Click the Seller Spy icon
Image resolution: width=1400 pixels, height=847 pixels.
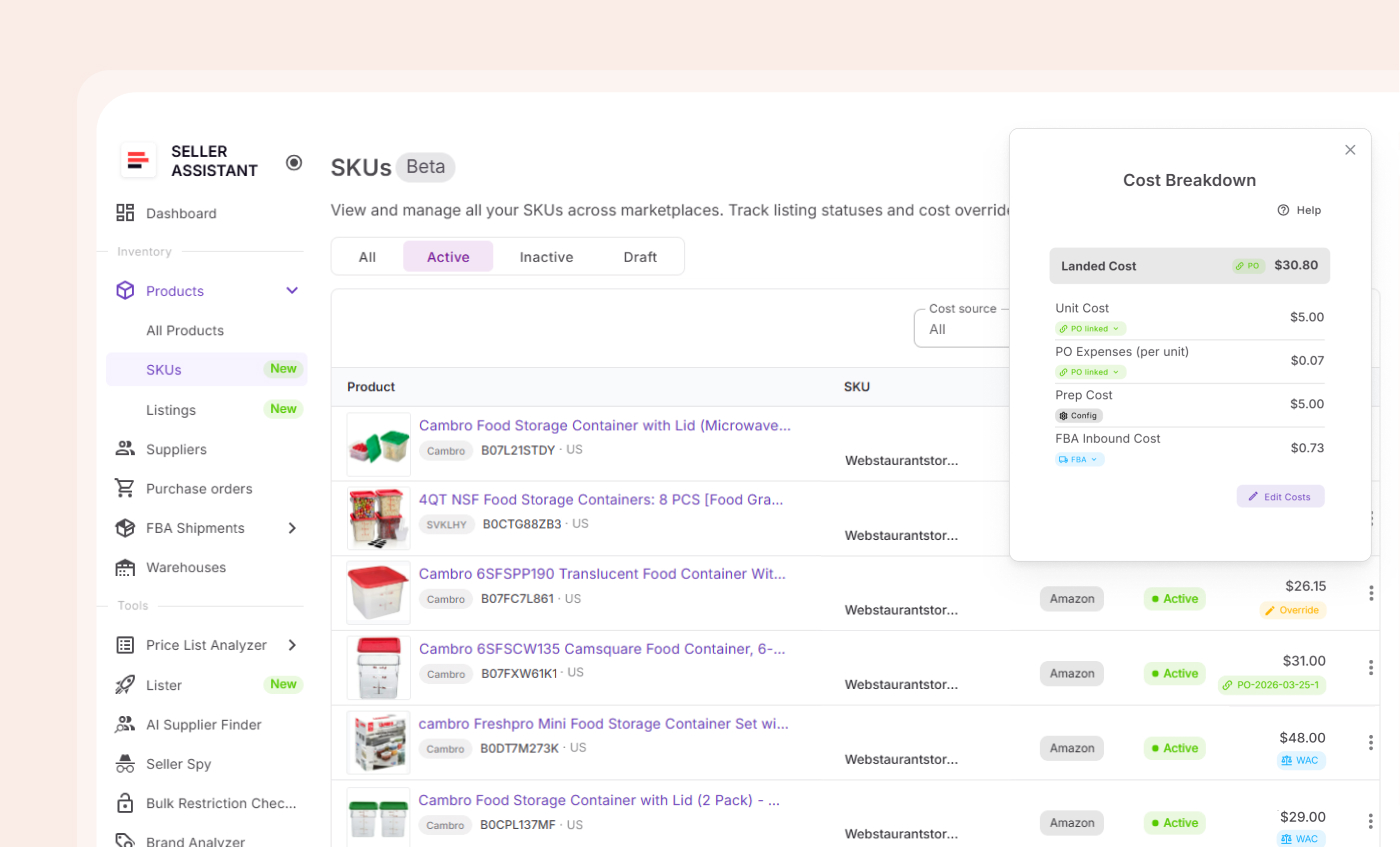124,763
